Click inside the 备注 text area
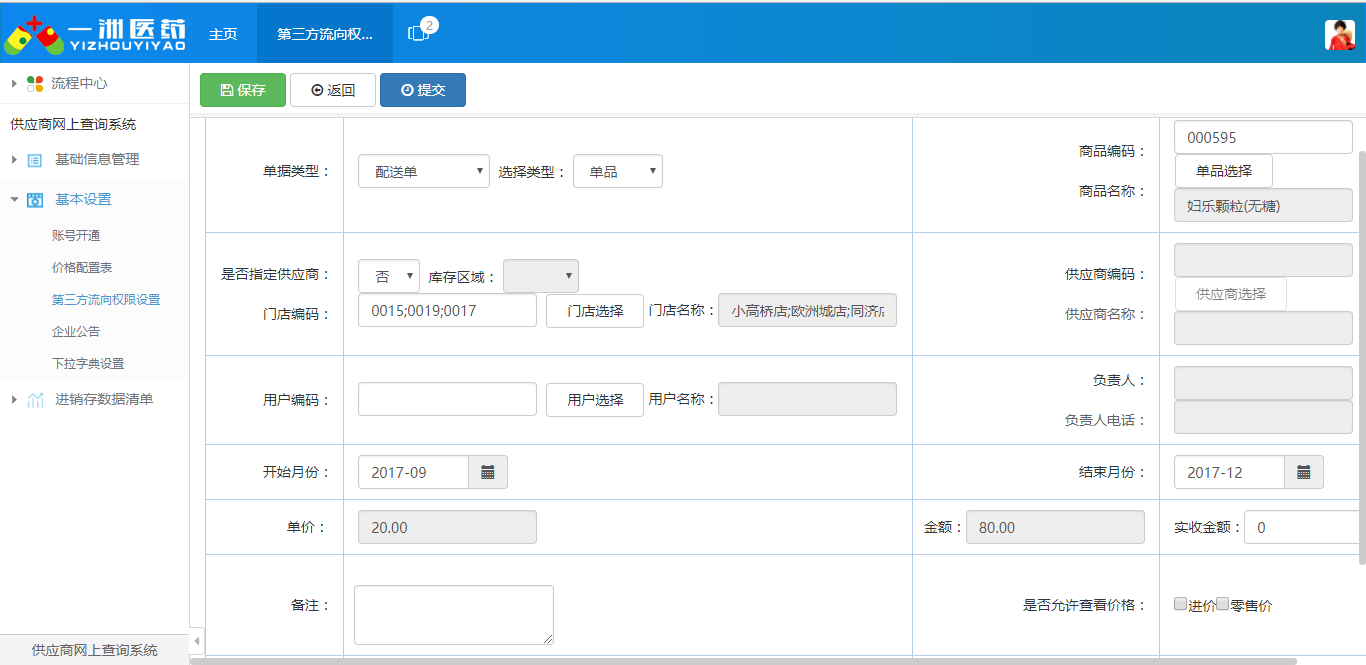The image size is (1366, 665). [452, 613]
